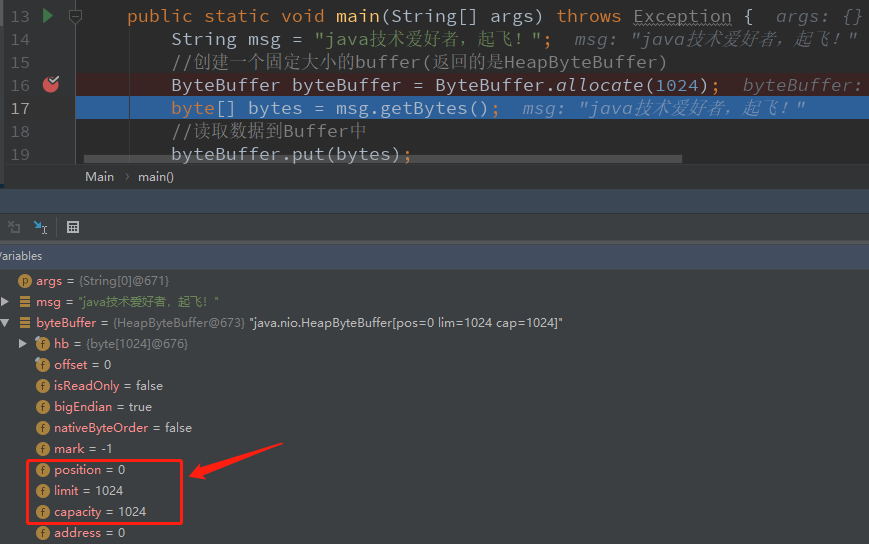The width and height of the screenshot is (869, 544).
Task: Select the byteBuffer HeapByteBuffer@673 row
Action: click(x=434, y=322)
